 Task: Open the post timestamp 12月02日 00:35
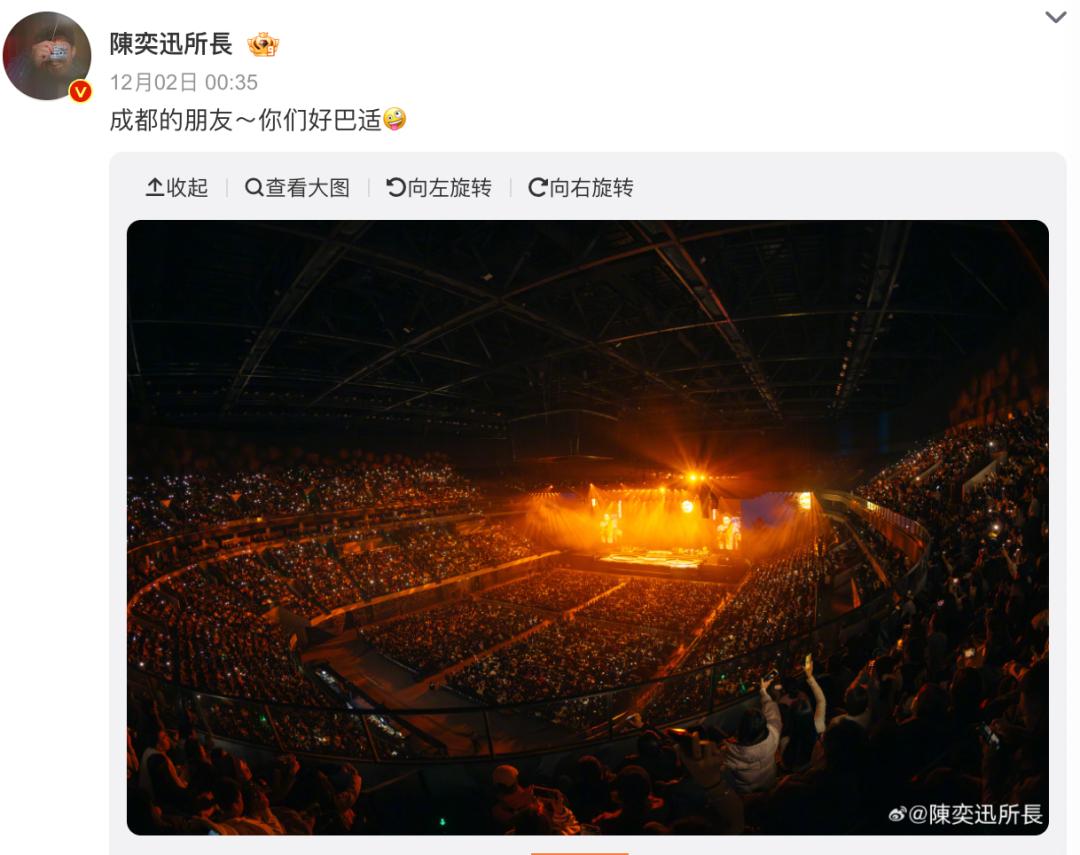pyautogui.click(x=184, y=83)
